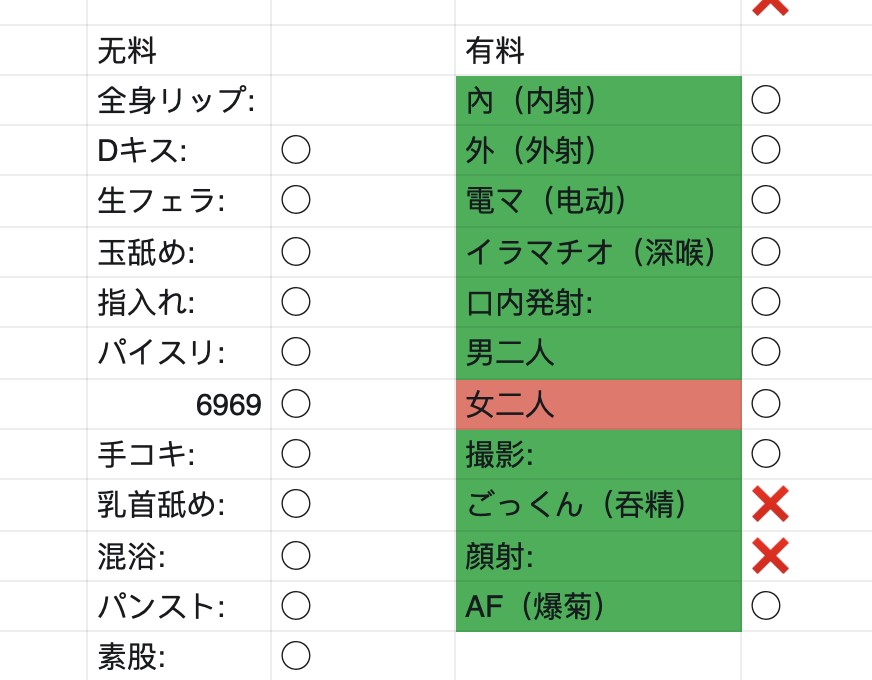Click the circle beside the red 女二人 cell
Screen dimensions: 872x680
point(766,404)
